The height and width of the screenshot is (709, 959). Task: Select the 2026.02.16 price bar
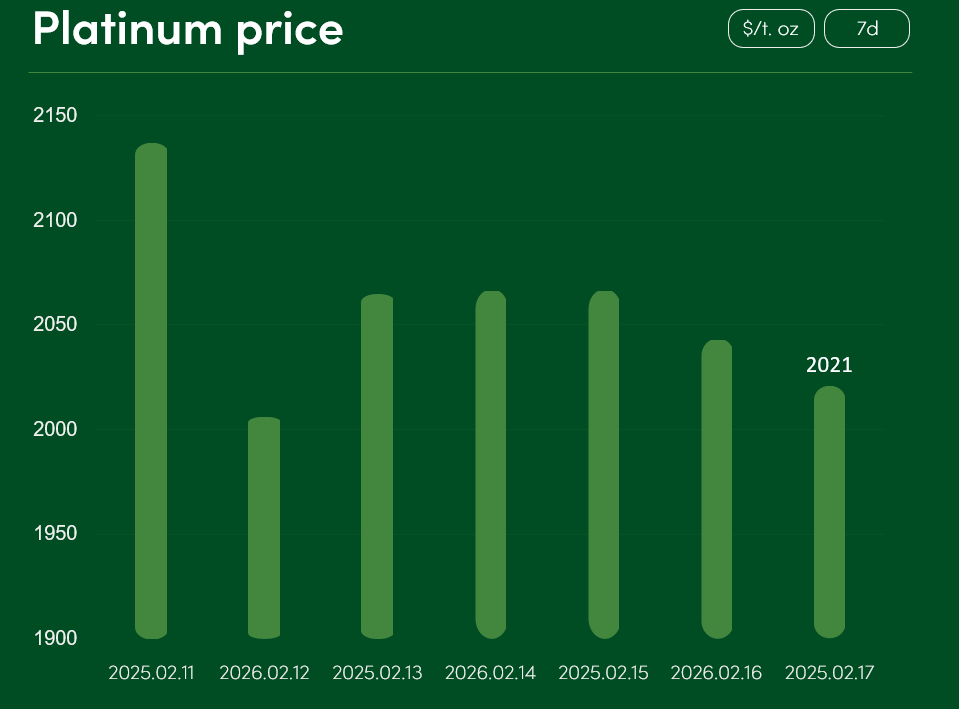pos(717,489)
